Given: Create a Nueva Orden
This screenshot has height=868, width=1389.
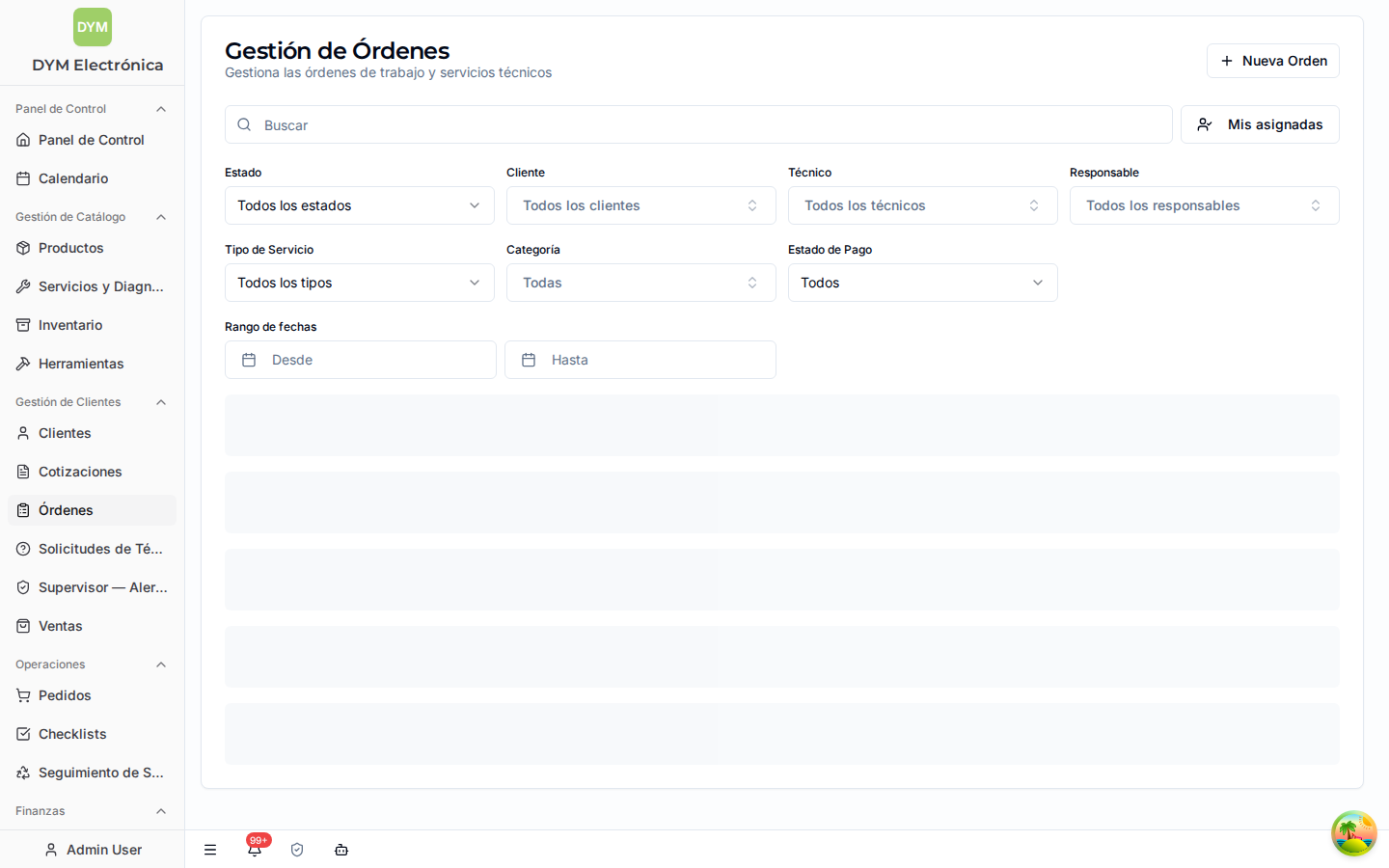Looking at the screenshot, I should (x=1273, y=61).
